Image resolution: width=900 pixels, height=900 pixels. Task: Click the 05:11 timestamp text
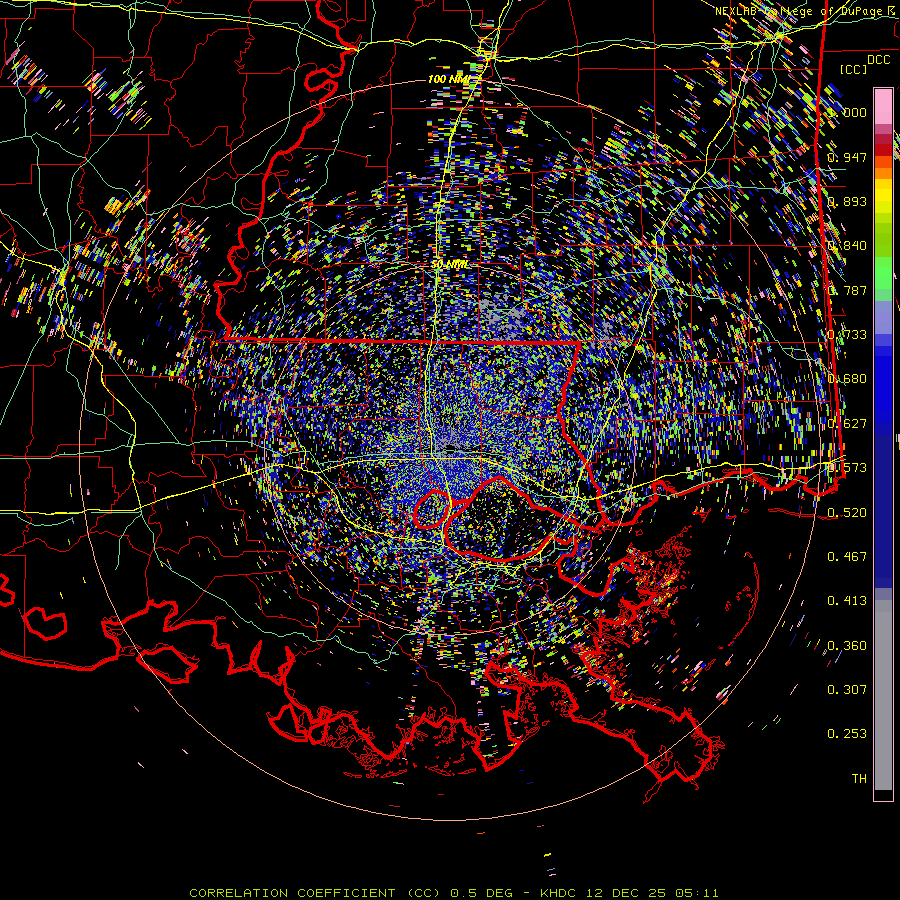[x=696, y=893]
